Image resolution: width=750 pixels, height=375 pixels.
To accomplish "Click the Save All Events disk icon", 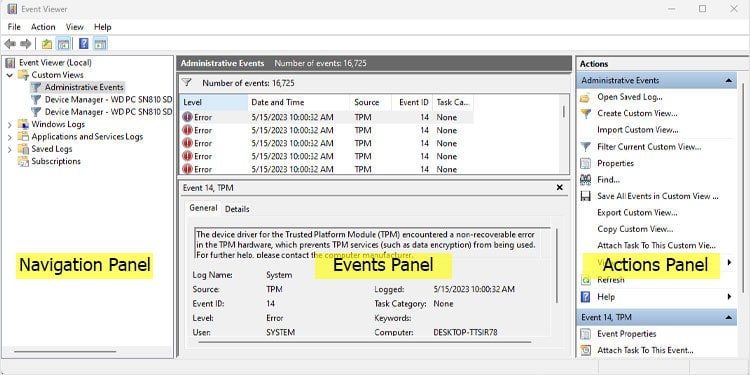I will pyautogui.click(x=585, y=196).
